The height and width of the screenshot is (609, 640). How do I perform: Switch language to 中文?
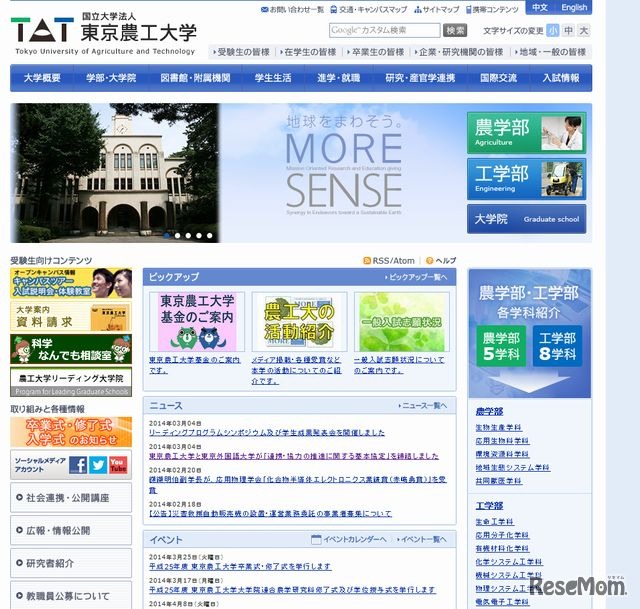click(x=540, y=8)
